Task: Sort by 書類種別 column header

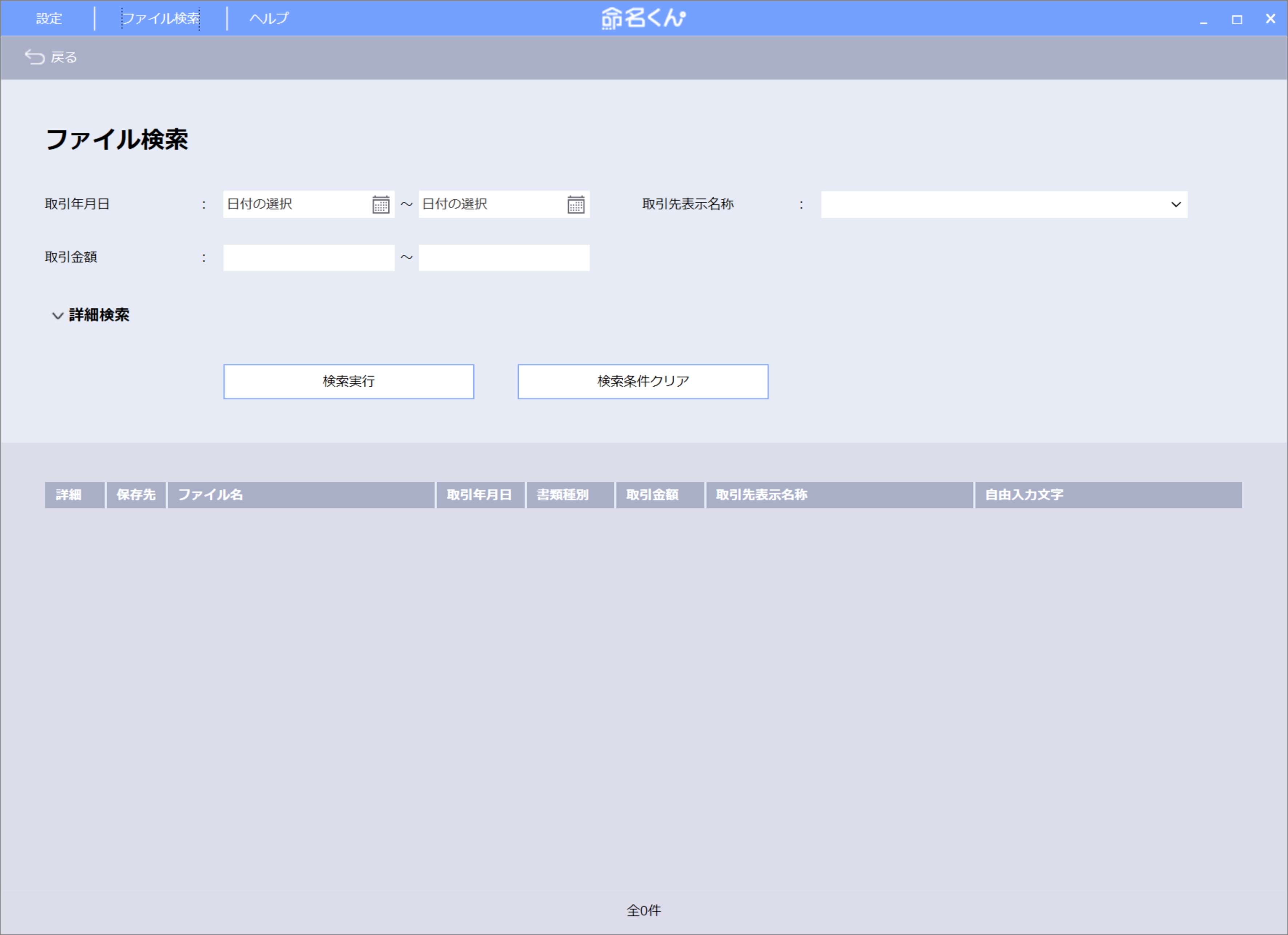Action: point(570,495)
